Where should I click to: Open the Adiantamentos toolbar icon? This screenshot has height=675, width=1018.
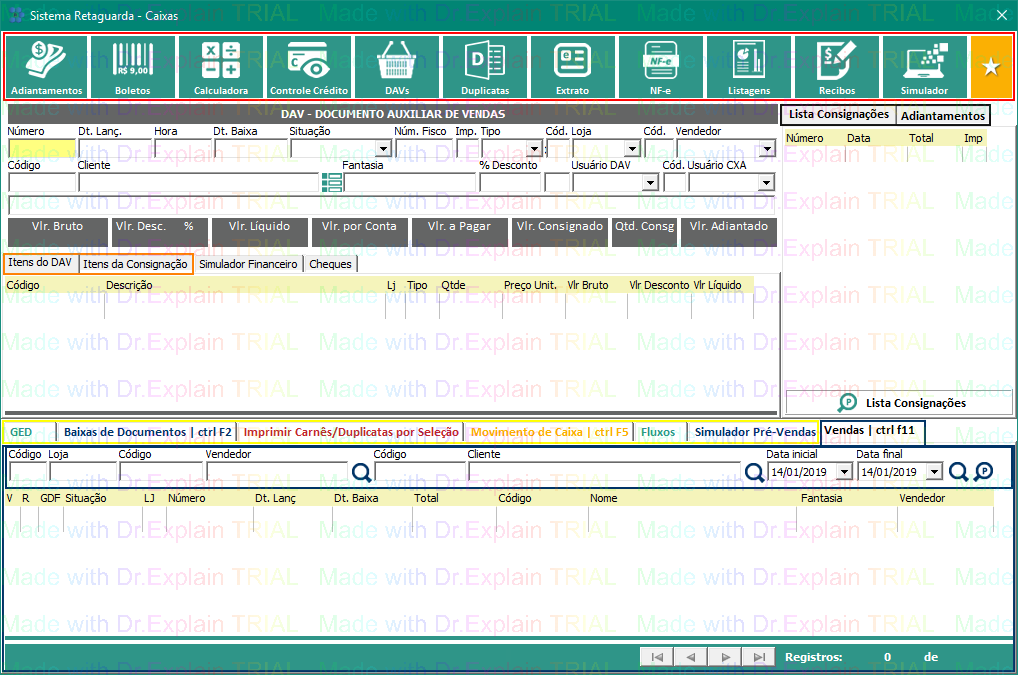[47, 67]
